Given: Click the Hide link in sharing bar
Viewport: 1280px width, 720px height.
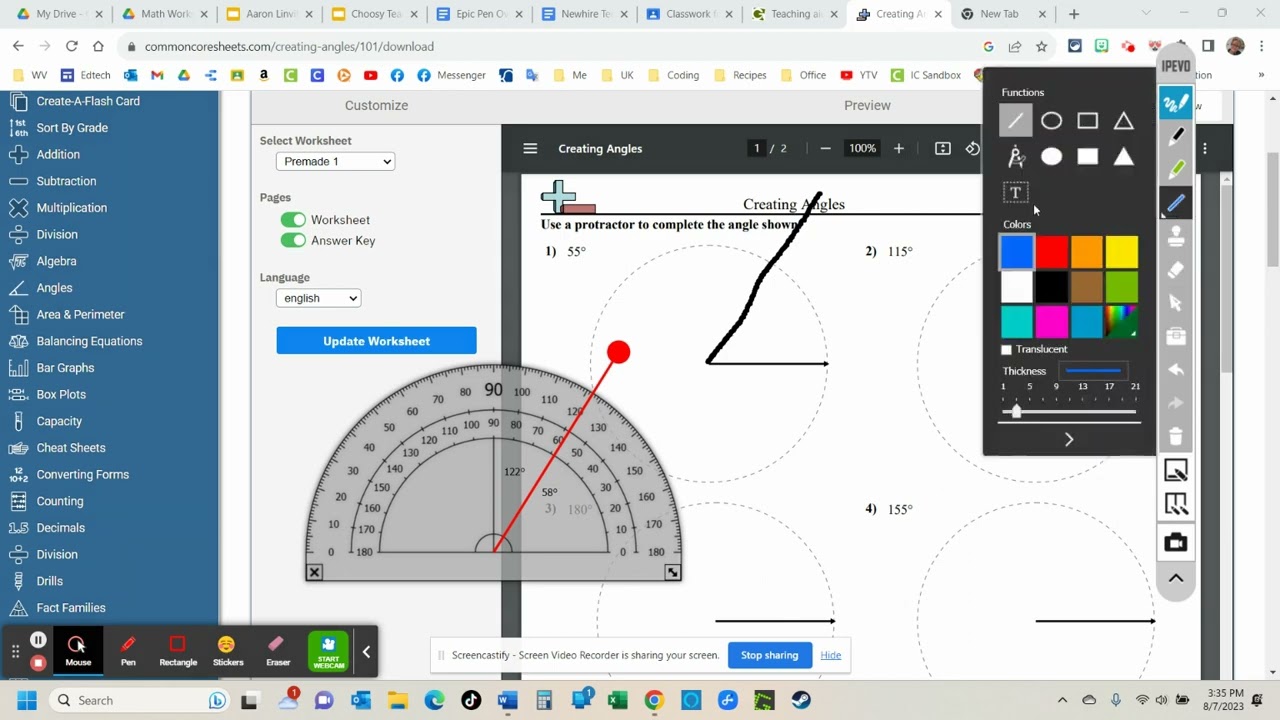Looking at the screenshot, I should tap(830, 655).
